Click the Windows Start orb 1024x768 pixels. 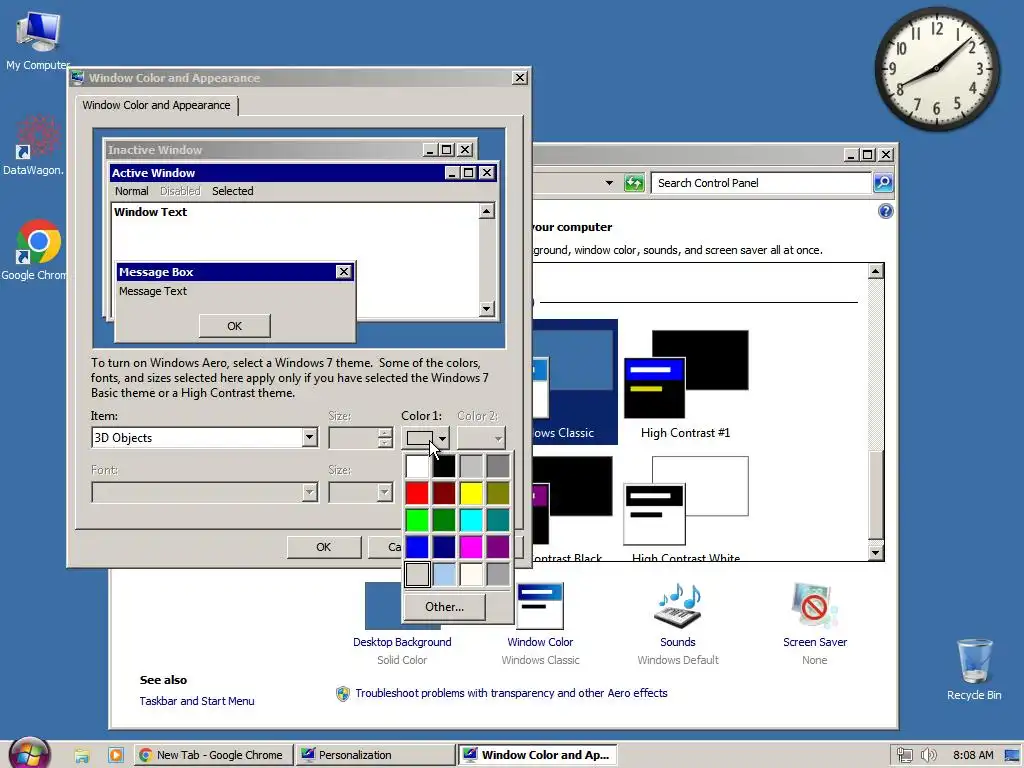(x=29, y=755)
